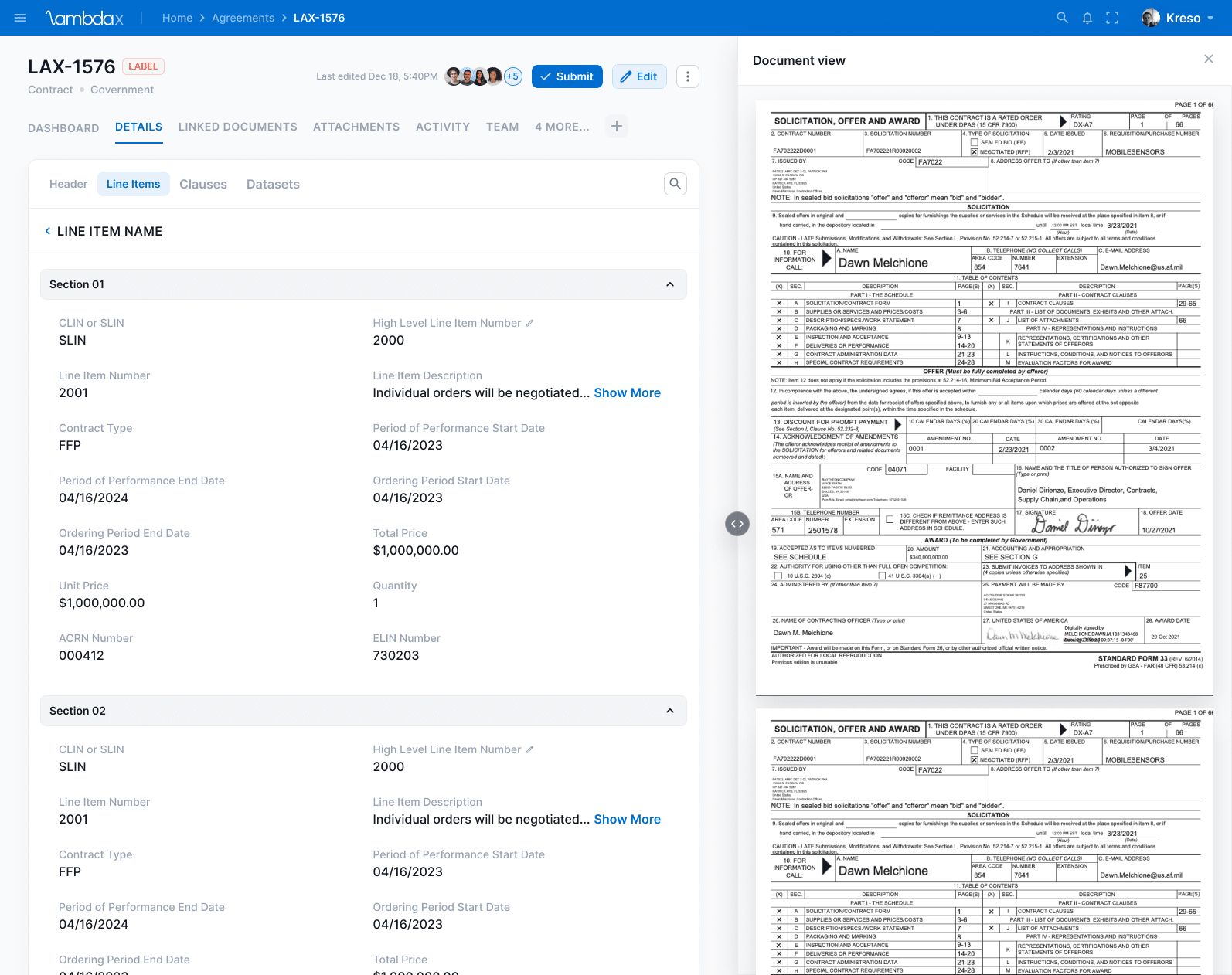This screenshot has height=975, width=1232.
Task: Click the Edit button
Action: pyautogui.click(x=639, y=76)
